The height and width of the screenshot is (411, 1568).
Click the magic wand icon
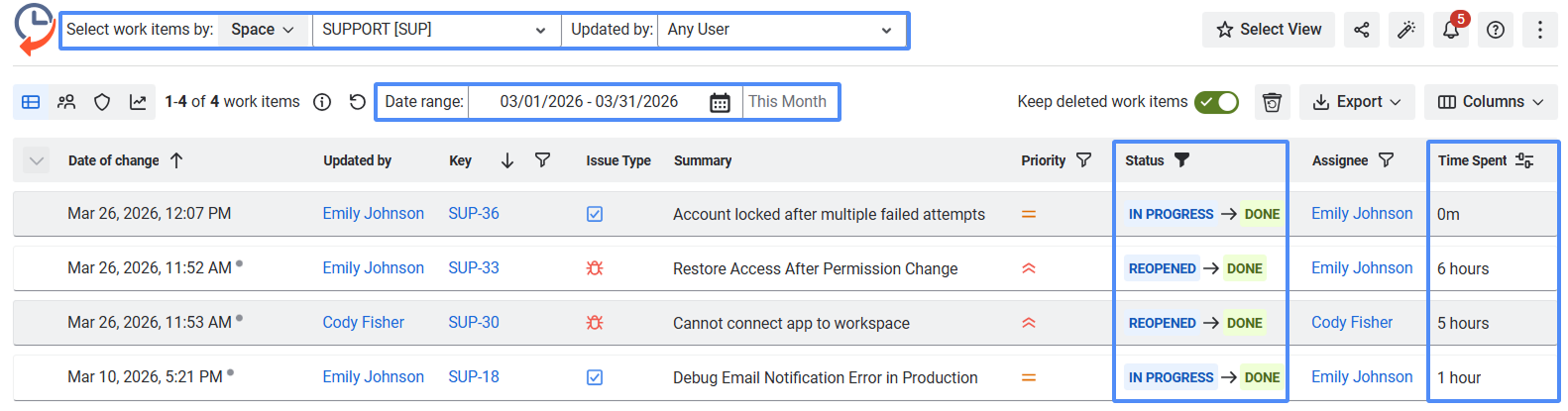click(1406, 30)
